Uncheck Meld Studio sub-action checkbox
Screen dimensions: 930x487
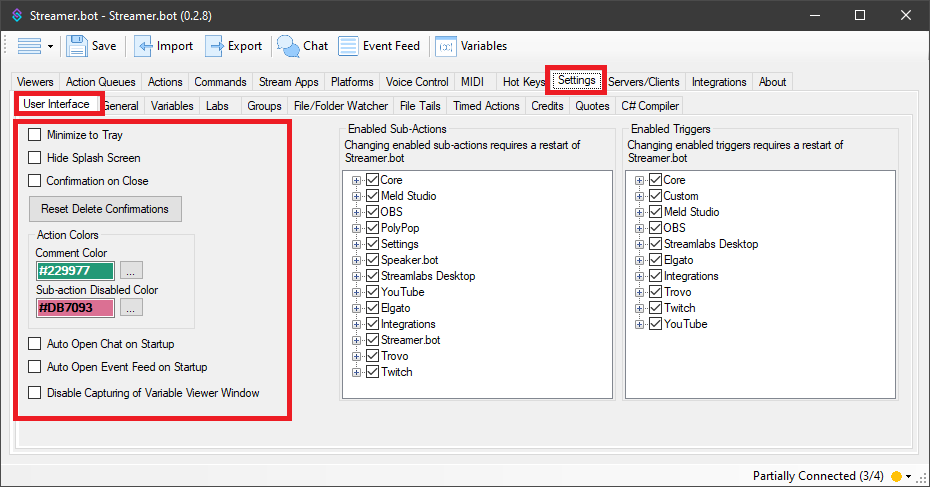(372, 196)
